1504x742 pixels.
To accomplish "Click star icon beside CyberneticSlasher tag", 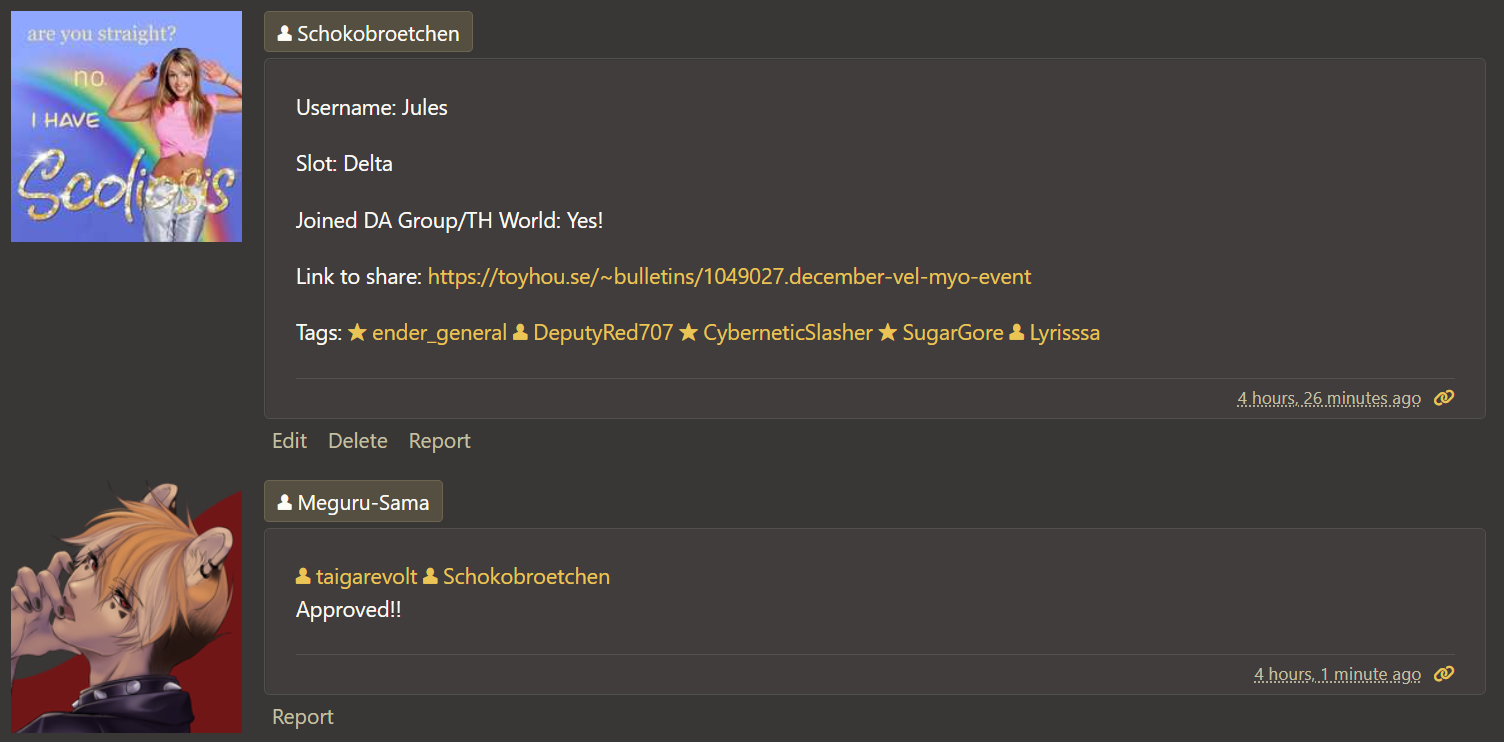I will tap(688, 333).
